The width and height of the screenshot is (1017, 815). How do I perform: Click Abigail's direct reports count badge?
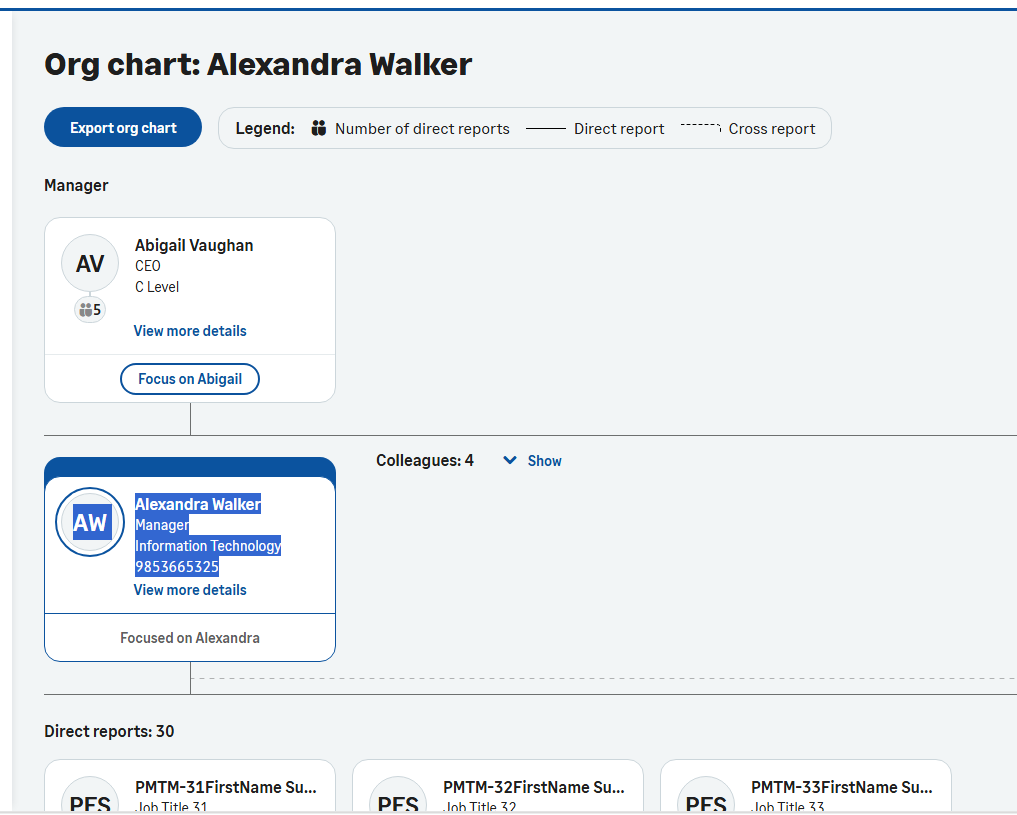pyautogui.click(x=90, y=310)
